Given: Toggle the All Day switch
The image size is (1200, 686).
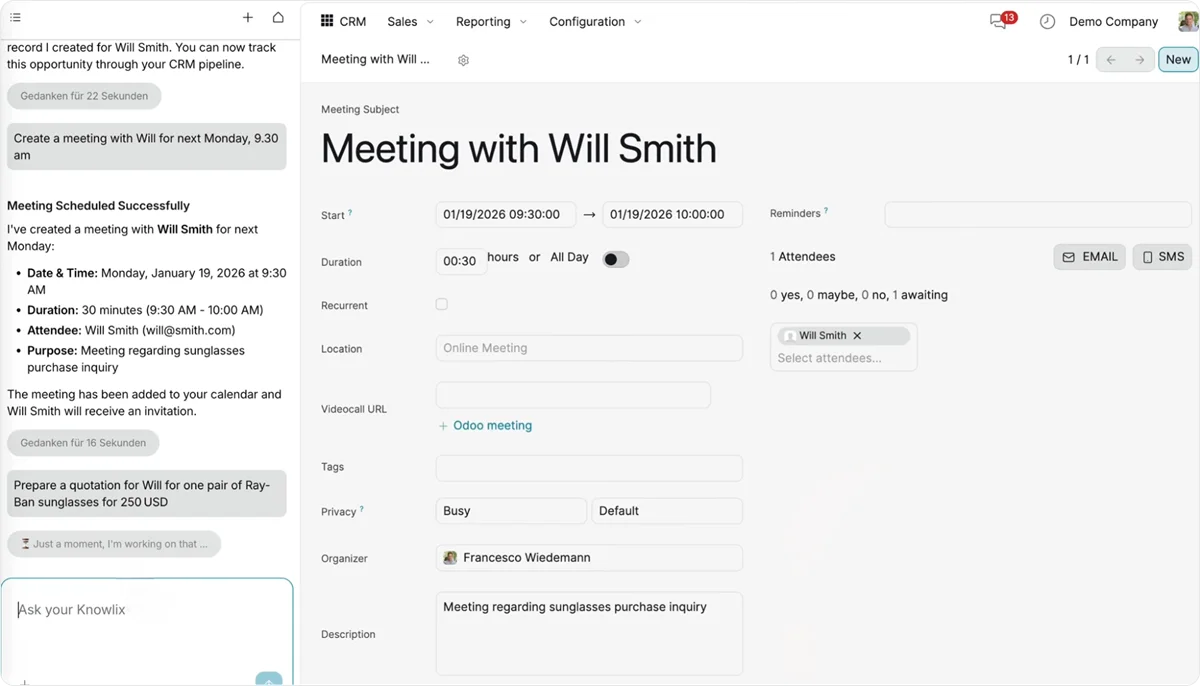Looking at the screenshot, I should [616, 259].
